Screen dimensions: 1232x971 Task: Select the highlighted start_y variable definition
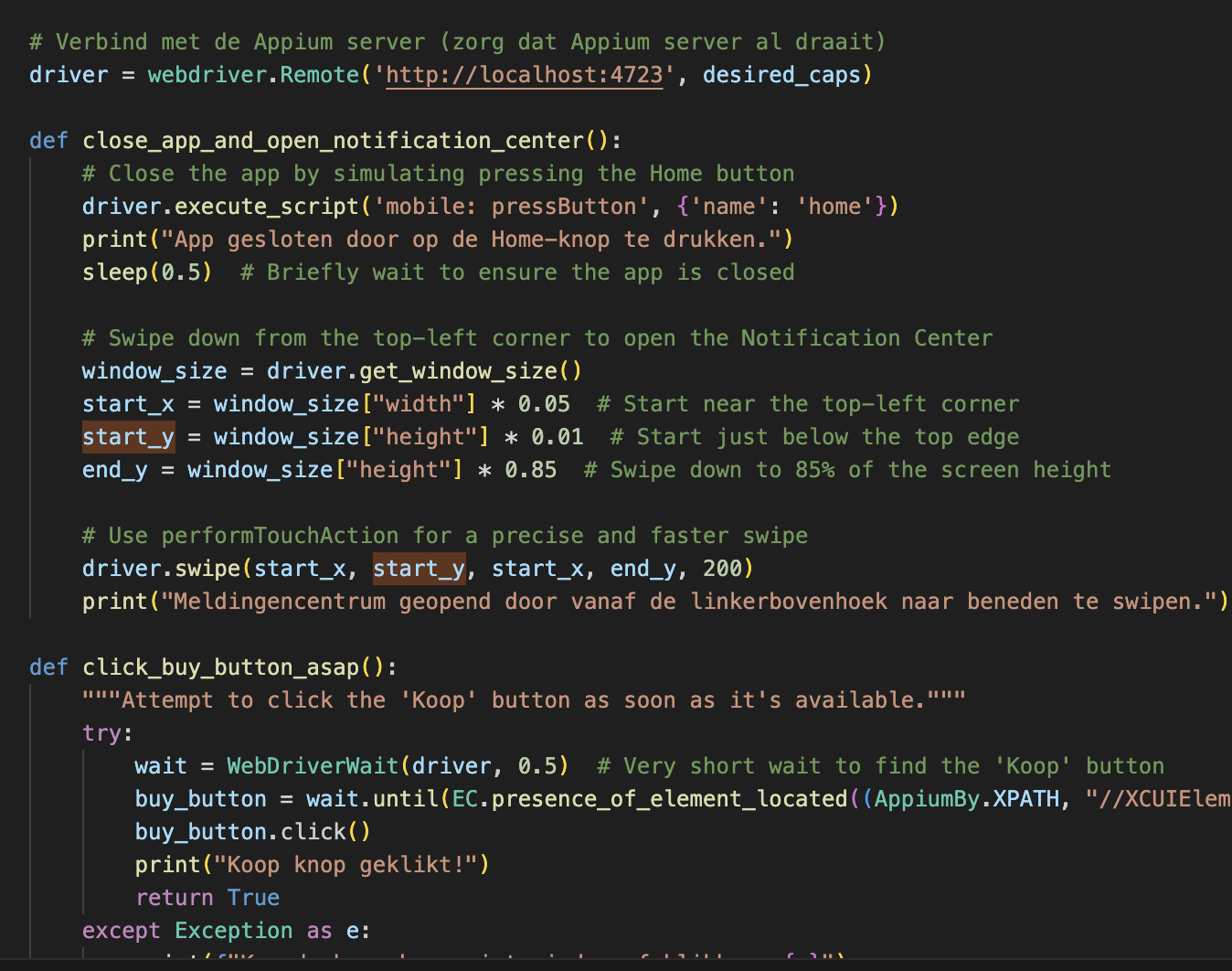click(127, 436)
